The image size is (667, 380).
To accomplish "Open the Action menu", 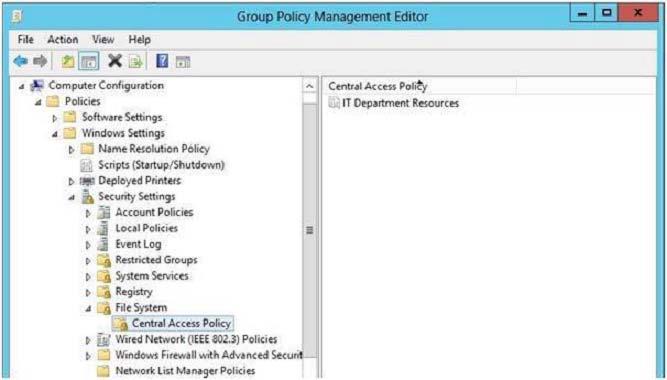I will tap(63, 40).
